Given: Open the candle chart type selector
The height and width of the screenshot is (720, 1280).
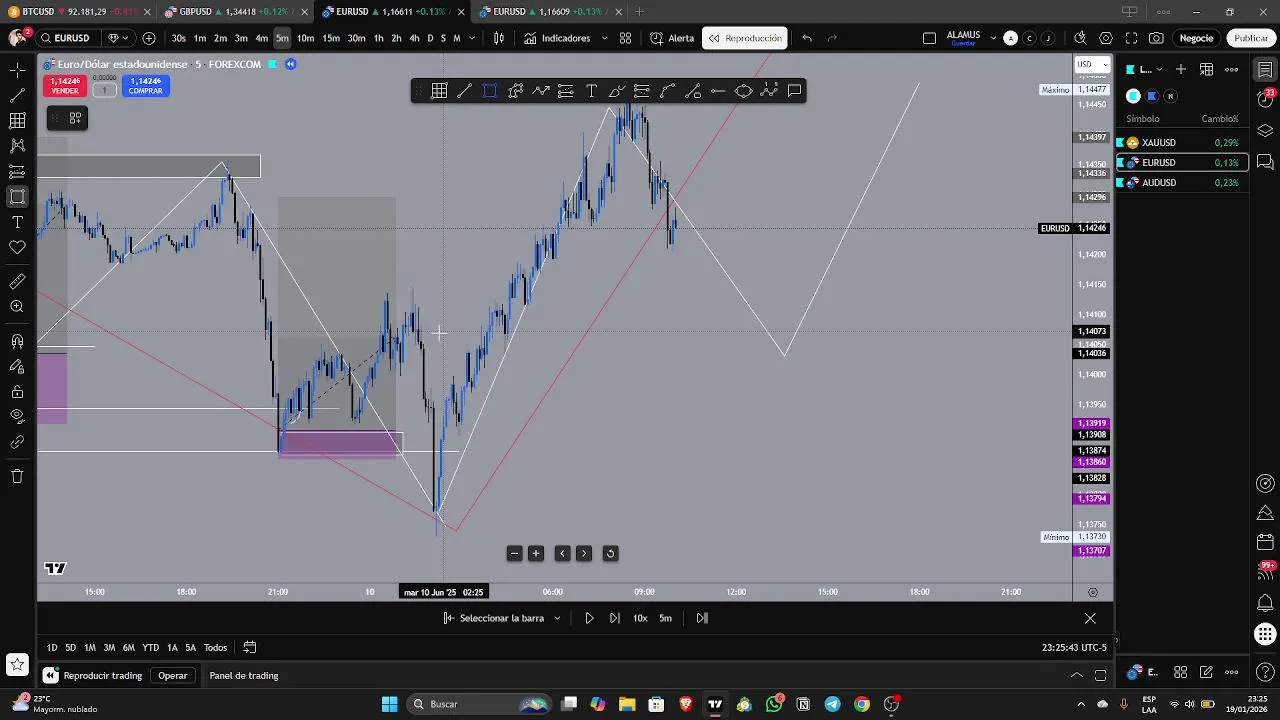Looking at the screenshot, I should pos(499,38).
